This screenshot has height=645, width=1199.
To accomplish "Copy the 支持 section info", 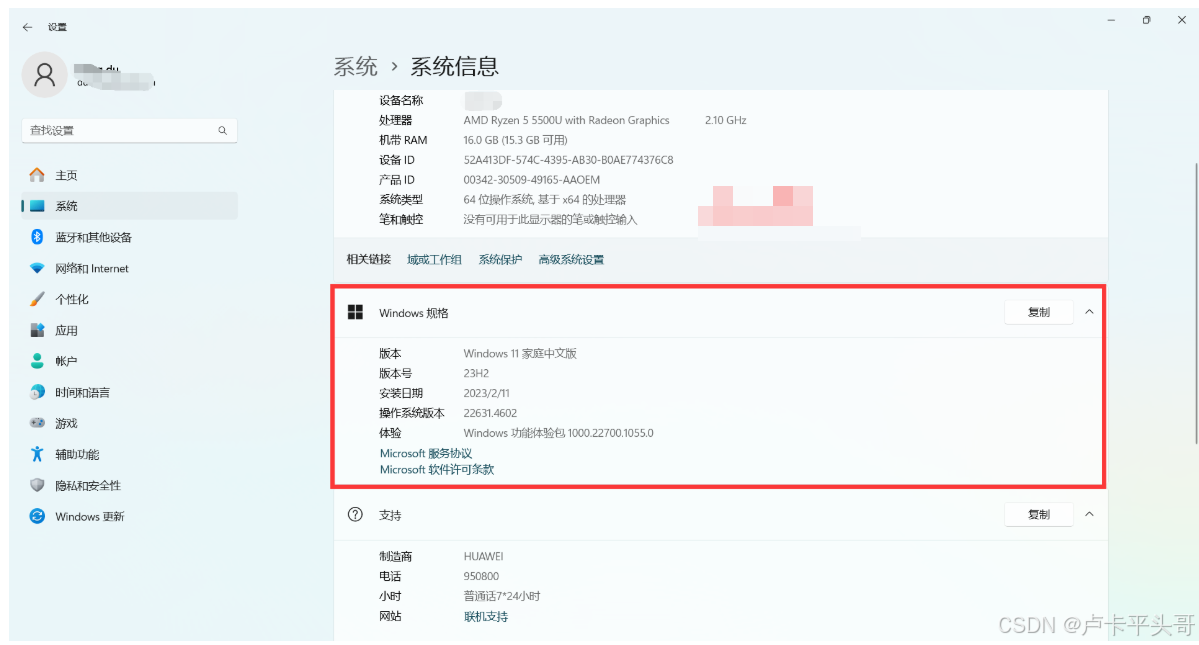I will (x=1038, y=514).
